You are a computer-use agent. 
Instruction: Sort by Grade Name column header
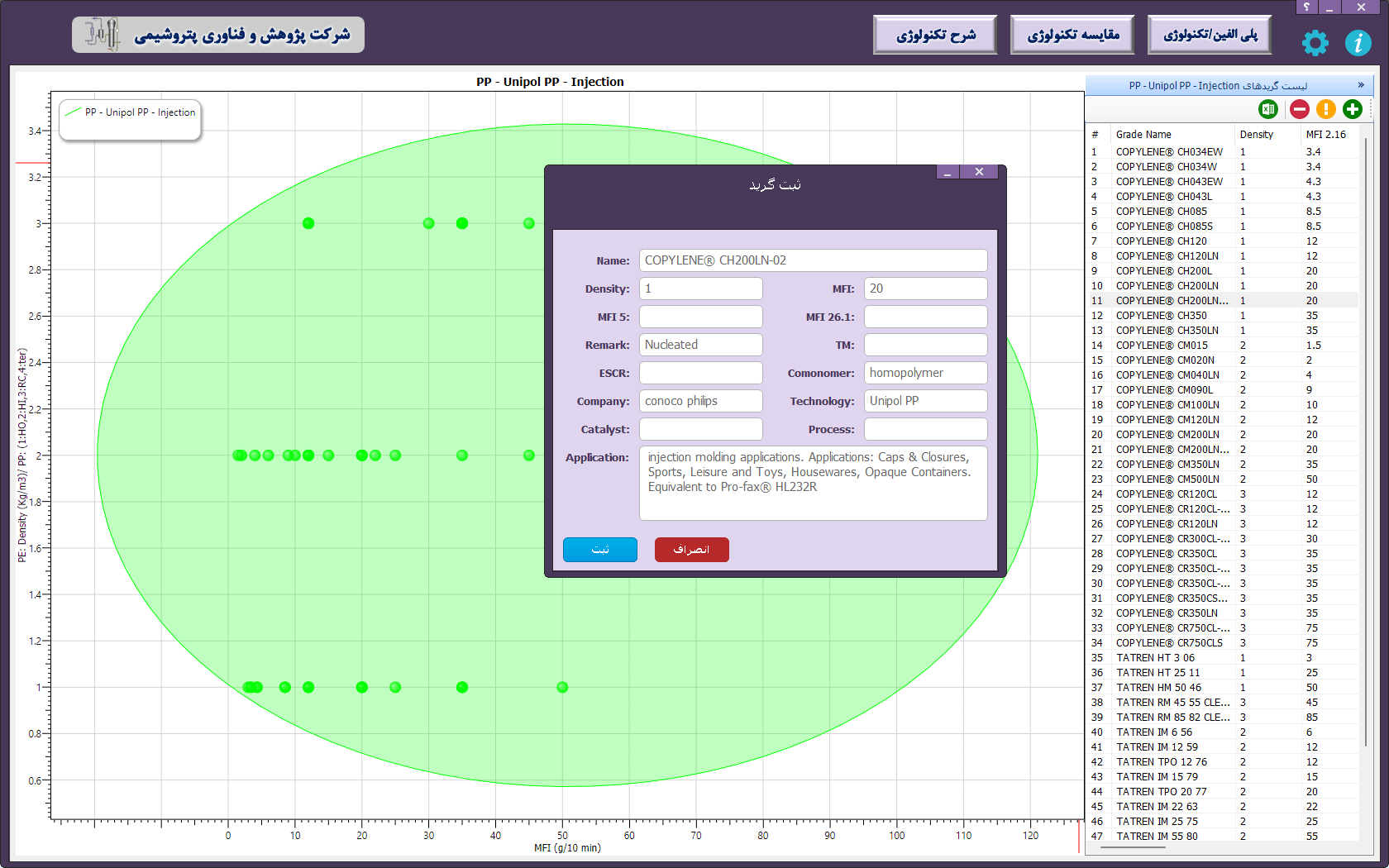pos(1172,135)
